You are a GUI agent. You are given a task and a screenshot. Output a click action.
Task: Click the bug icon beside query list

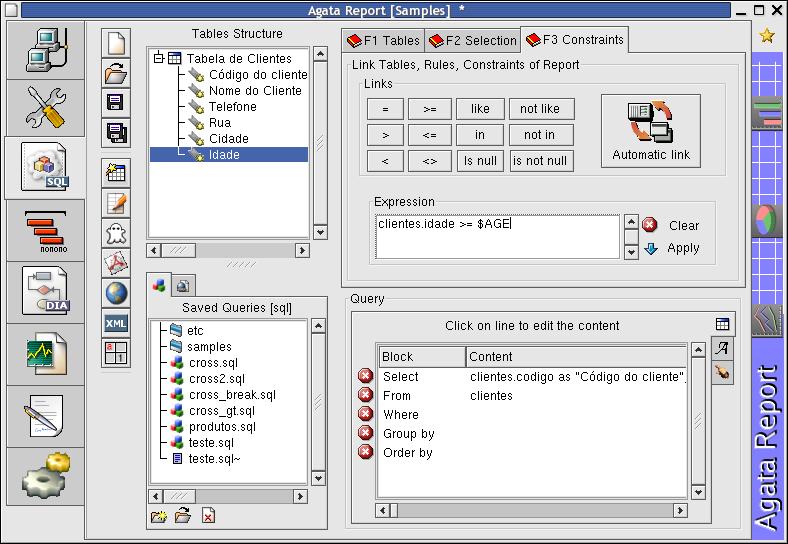point(722,373)
